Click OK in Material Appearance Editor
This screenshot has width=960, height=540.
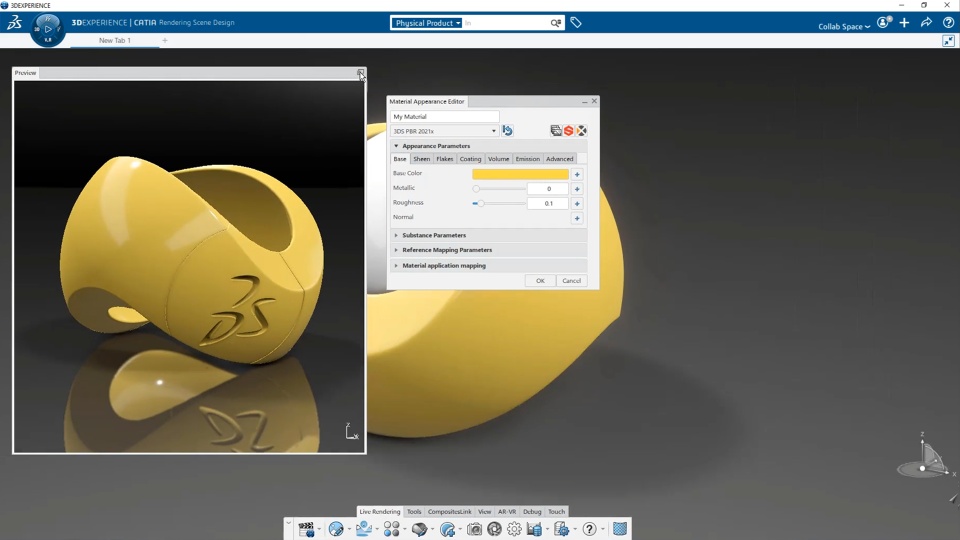click(540, 281)
